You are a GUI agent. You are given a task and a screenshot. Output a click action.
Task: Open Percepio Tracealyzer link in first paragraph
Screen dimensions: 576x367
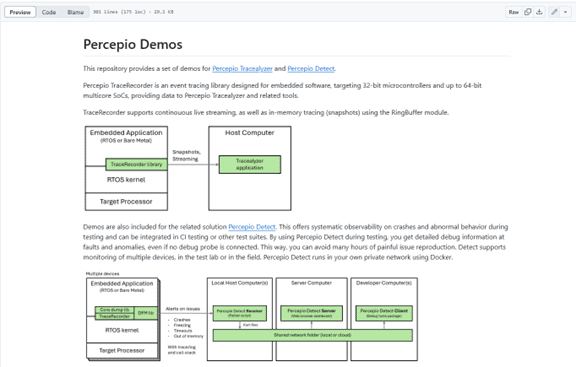point(242,69)
